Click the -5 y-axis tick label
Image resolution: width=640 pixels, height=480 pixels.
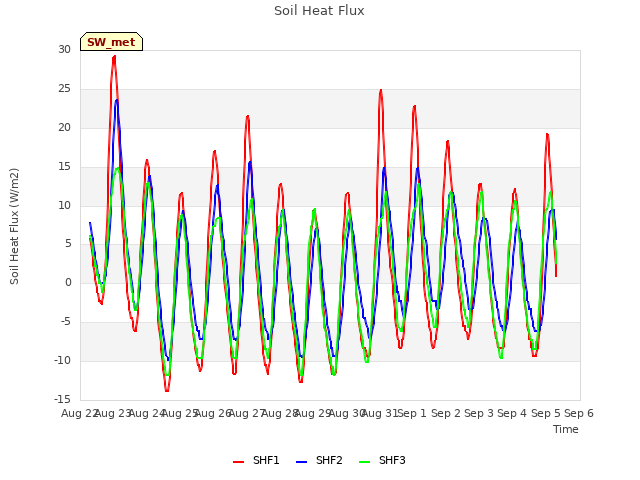pyautogui.click(x=66, y=322)
